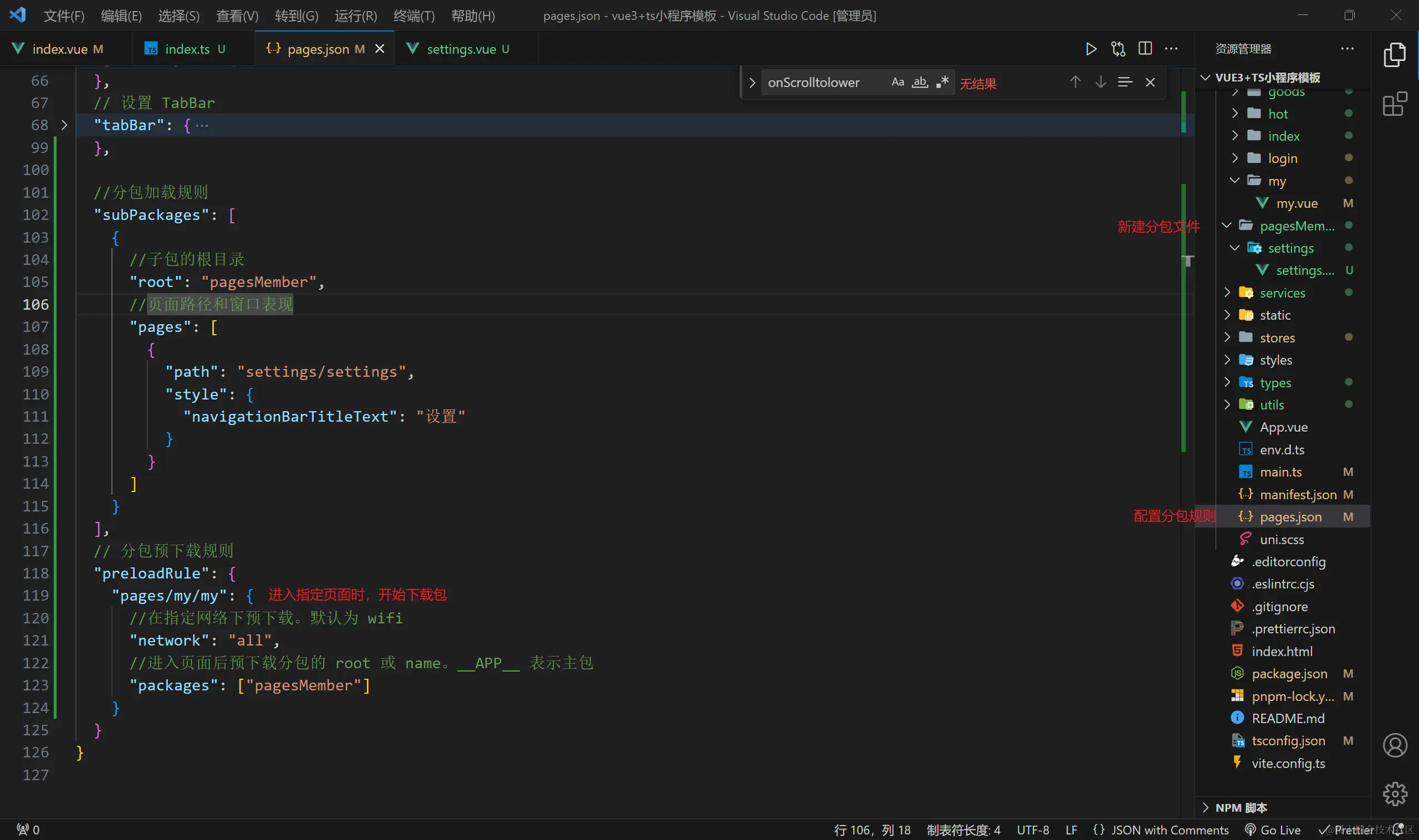Viewport: 1419px width, 840px height.
Task: Toggle find in selection icon
Action: pos(1125,82)
